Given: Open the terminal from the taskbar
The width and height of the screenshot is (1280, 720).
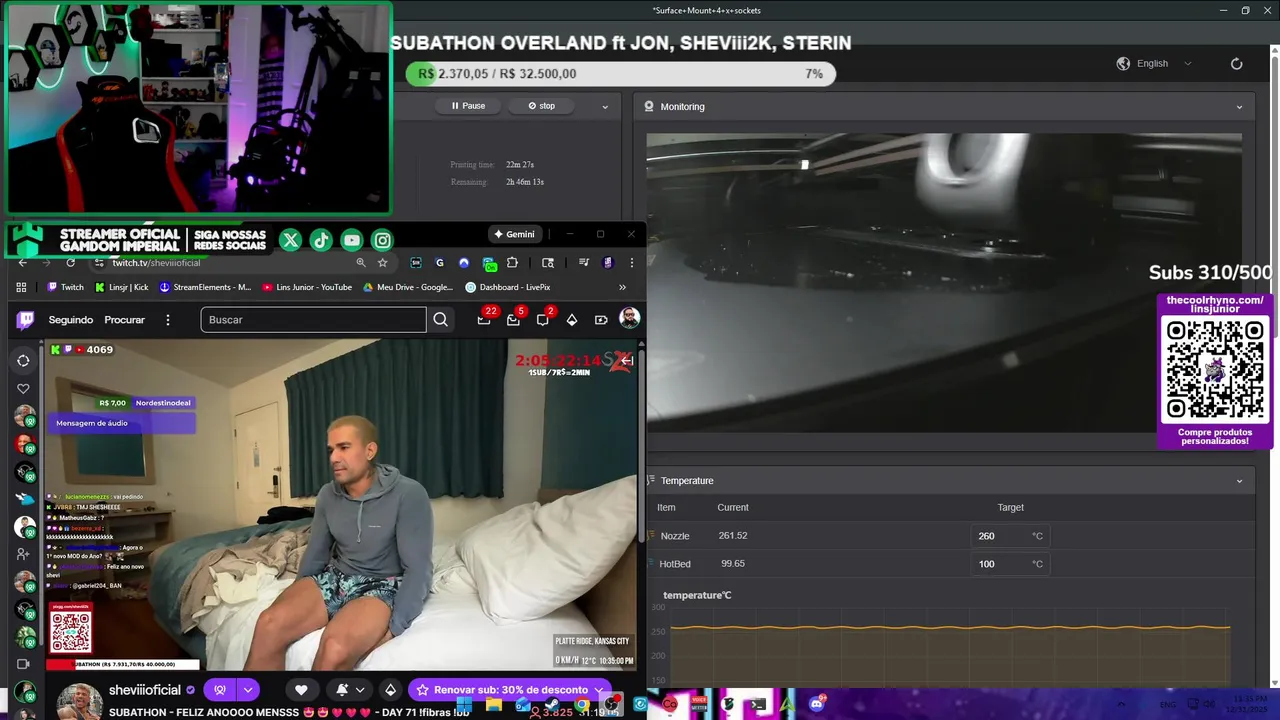Looking at the screenshot, I should click(758, 704).
